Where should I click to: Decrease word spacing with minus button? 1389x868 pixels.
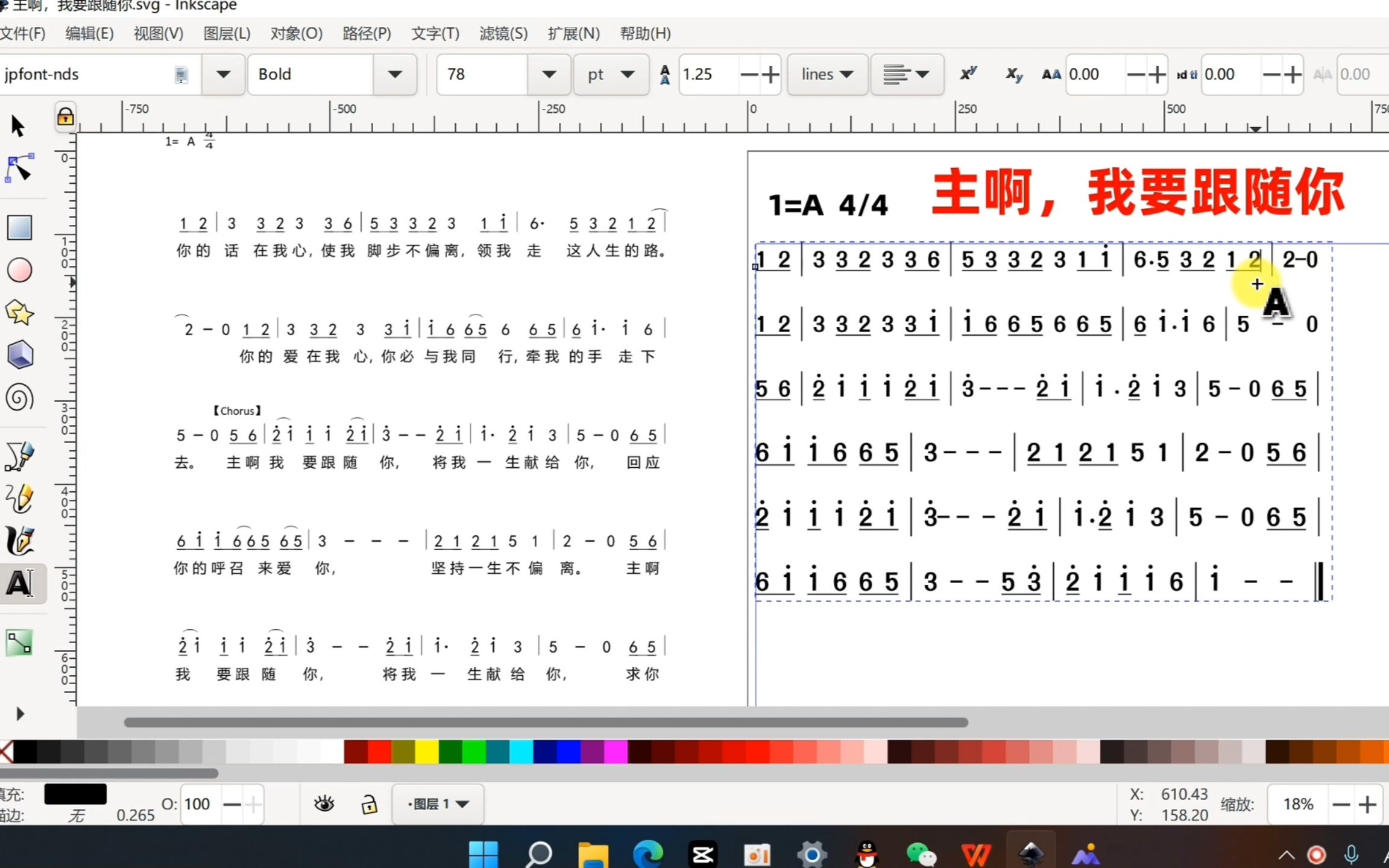[1271, 74]
